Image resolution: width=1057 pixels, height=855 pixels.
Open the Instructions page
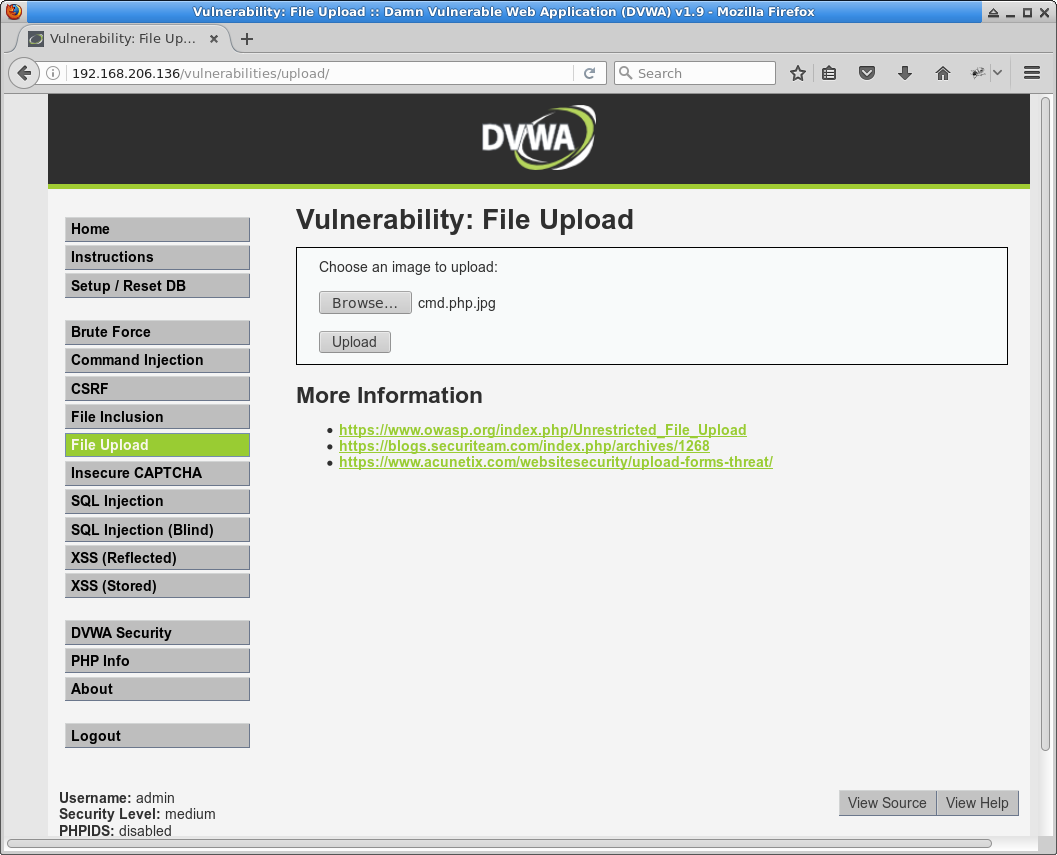(x=157, y=258)
